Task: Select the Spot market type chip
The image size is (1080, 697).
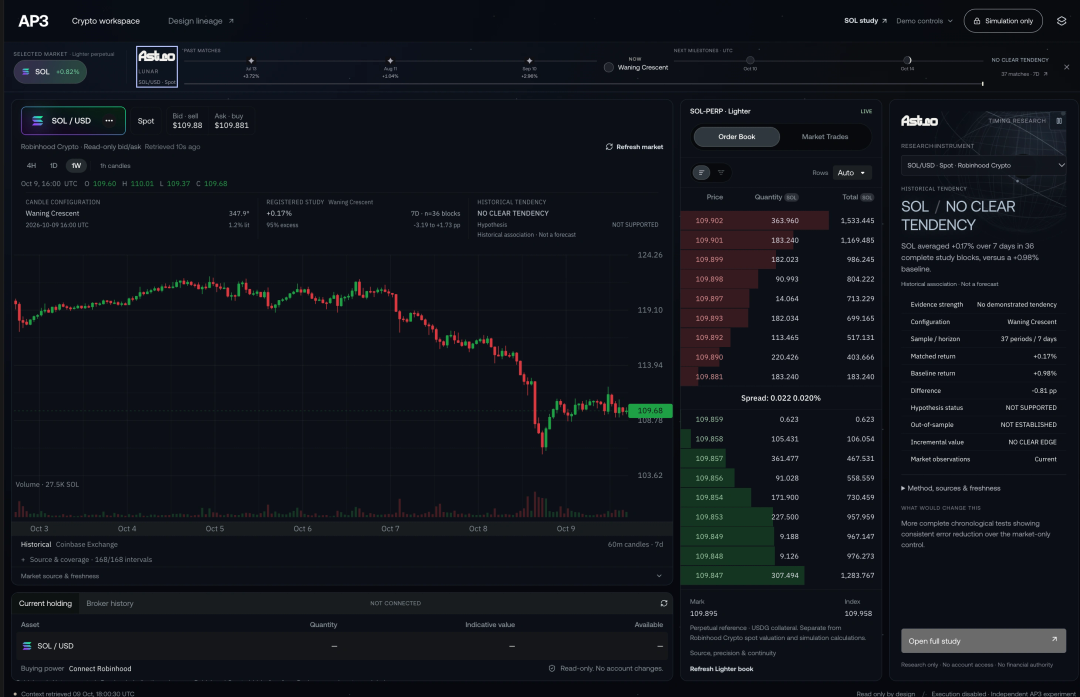Action: point(146,121)
